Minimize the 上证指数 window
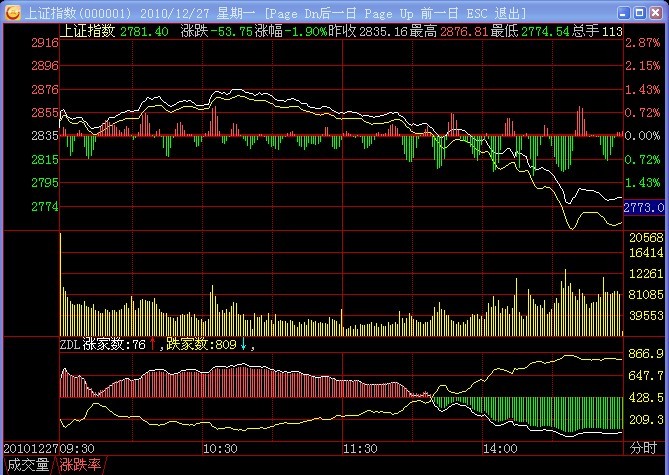669x475 pixels. [x=623, y=13]
